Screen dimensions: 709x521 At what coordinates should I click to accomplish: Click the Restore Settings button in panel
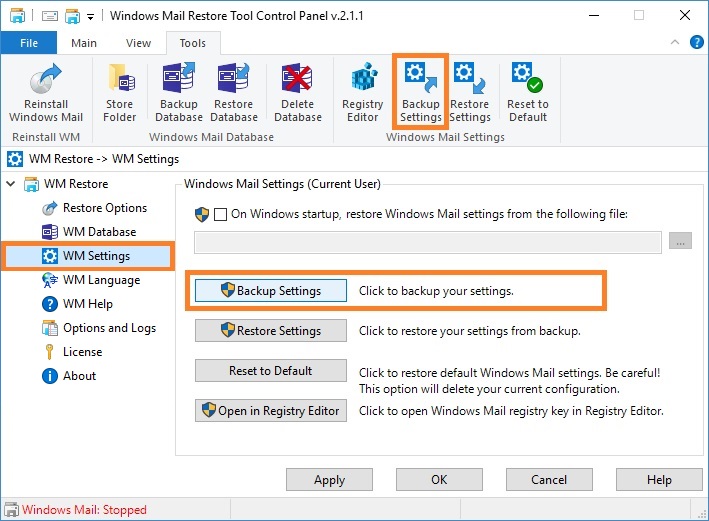click(x=271, y=331)
